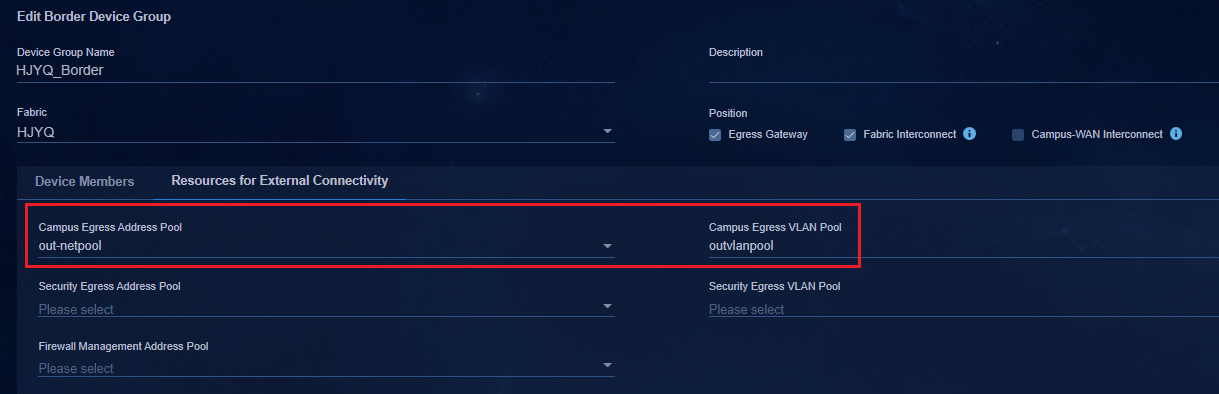
Task: Click Security Egress VLAN Pool field
Action: coord(964,309)
